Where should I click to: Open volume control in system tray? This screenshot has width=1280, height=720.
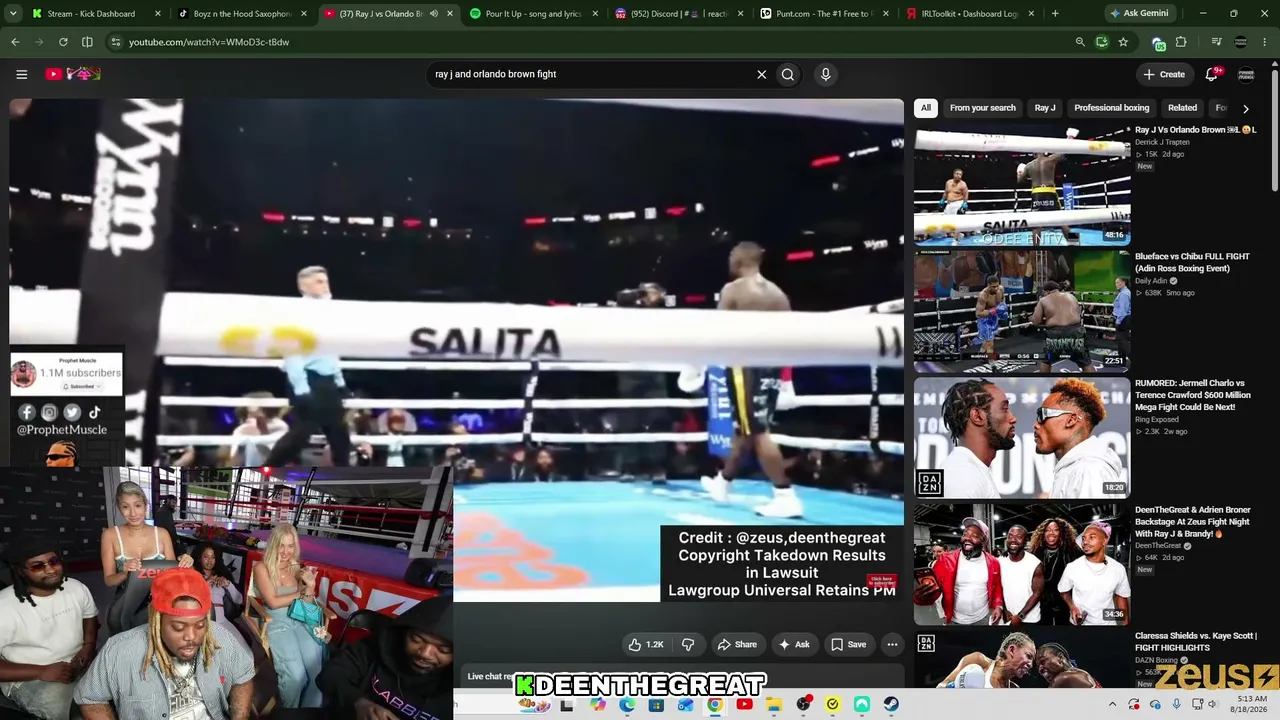(1212, 704)
